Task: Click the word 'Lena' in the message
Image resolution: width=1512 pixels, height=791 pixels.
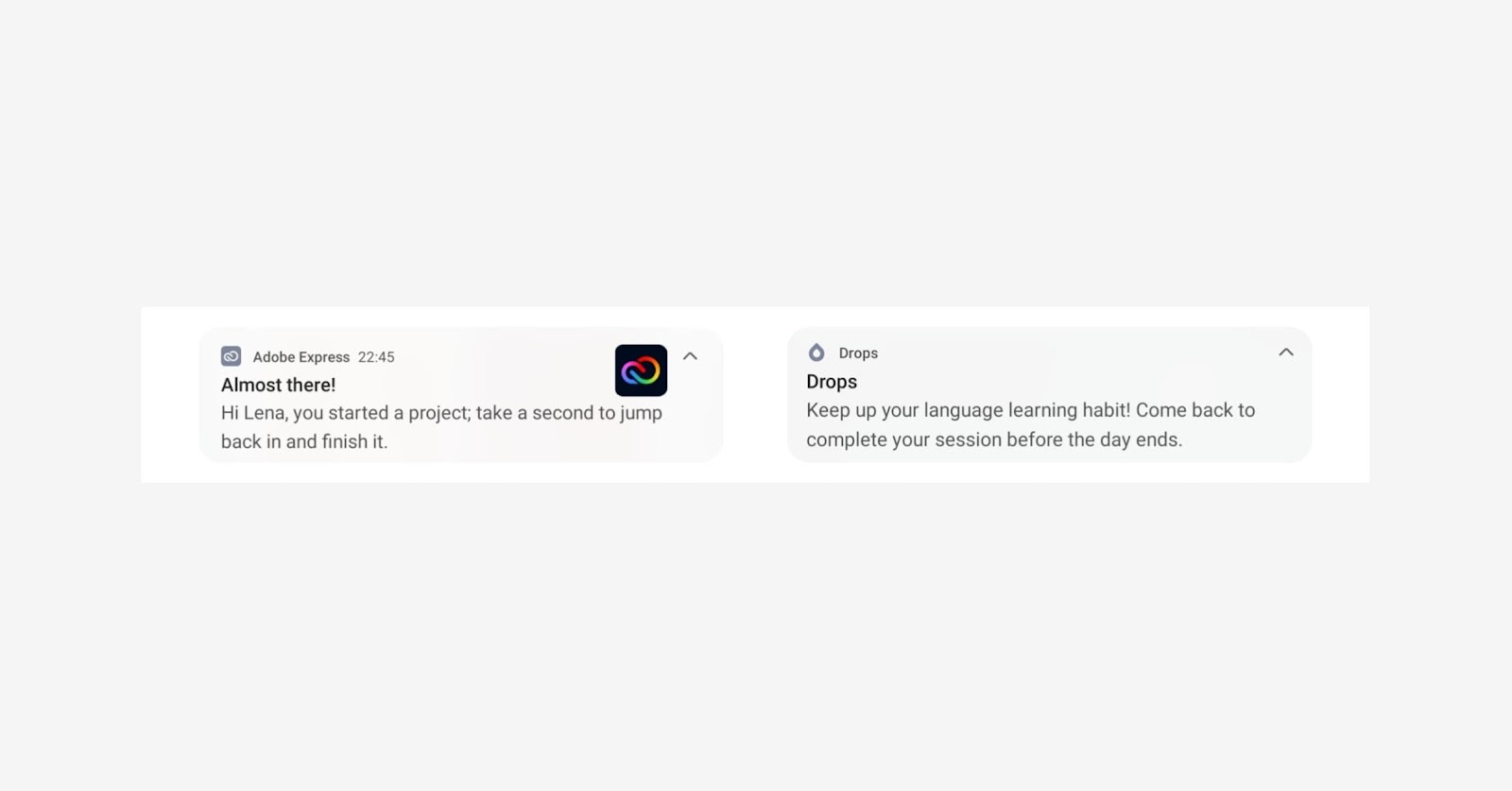Action: click(x=265, y=413)
